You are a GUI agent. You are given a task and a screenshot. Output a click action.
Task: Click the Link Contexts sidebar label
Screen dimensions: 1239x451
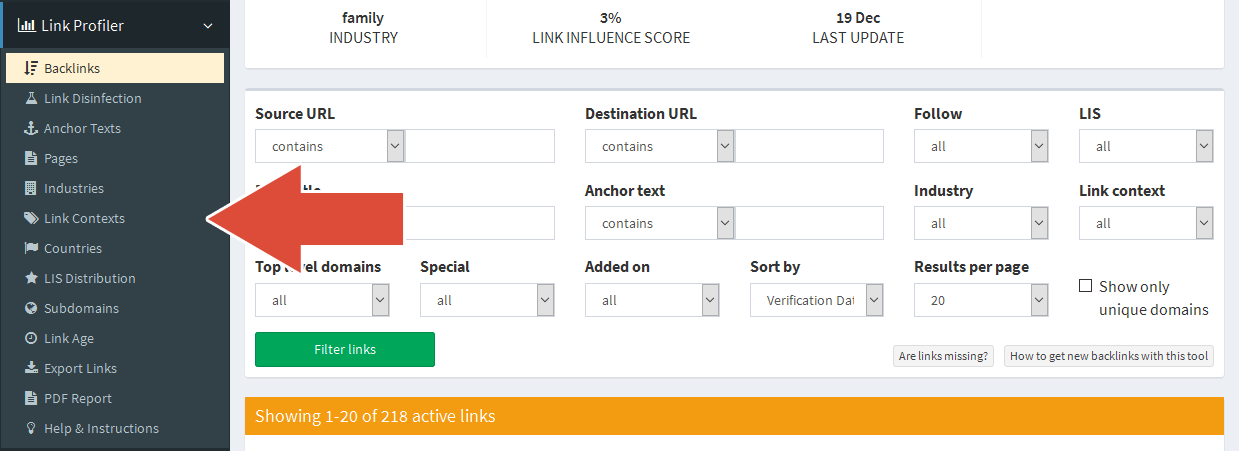click(x=84, y=218)
